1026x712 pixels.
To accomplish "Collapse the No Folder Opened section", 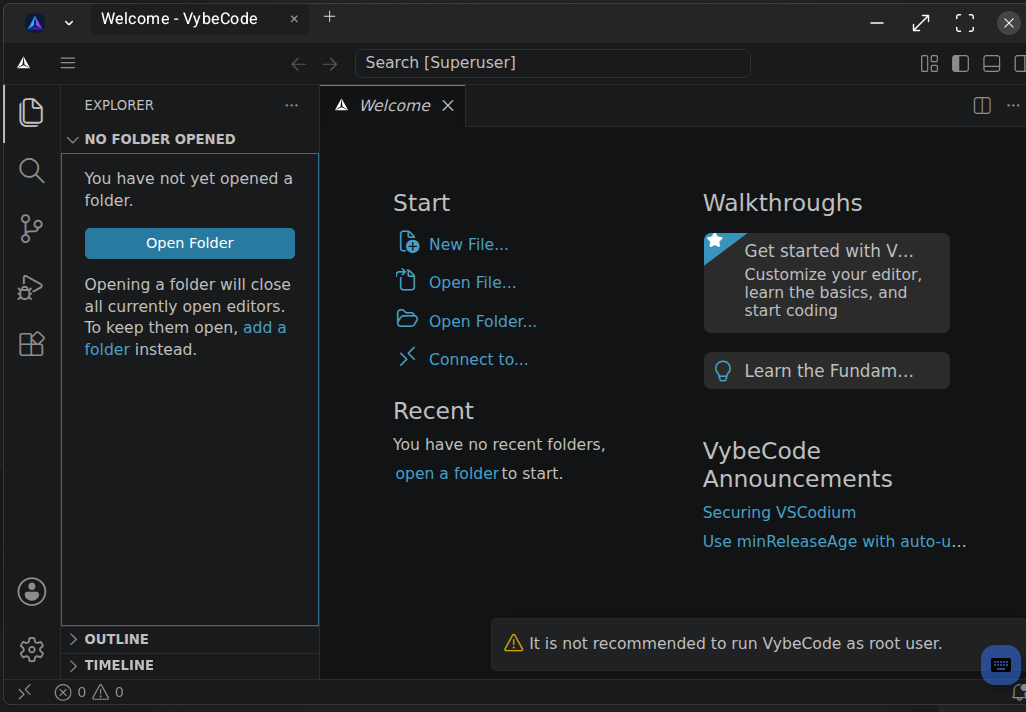I will coord(73,139).
